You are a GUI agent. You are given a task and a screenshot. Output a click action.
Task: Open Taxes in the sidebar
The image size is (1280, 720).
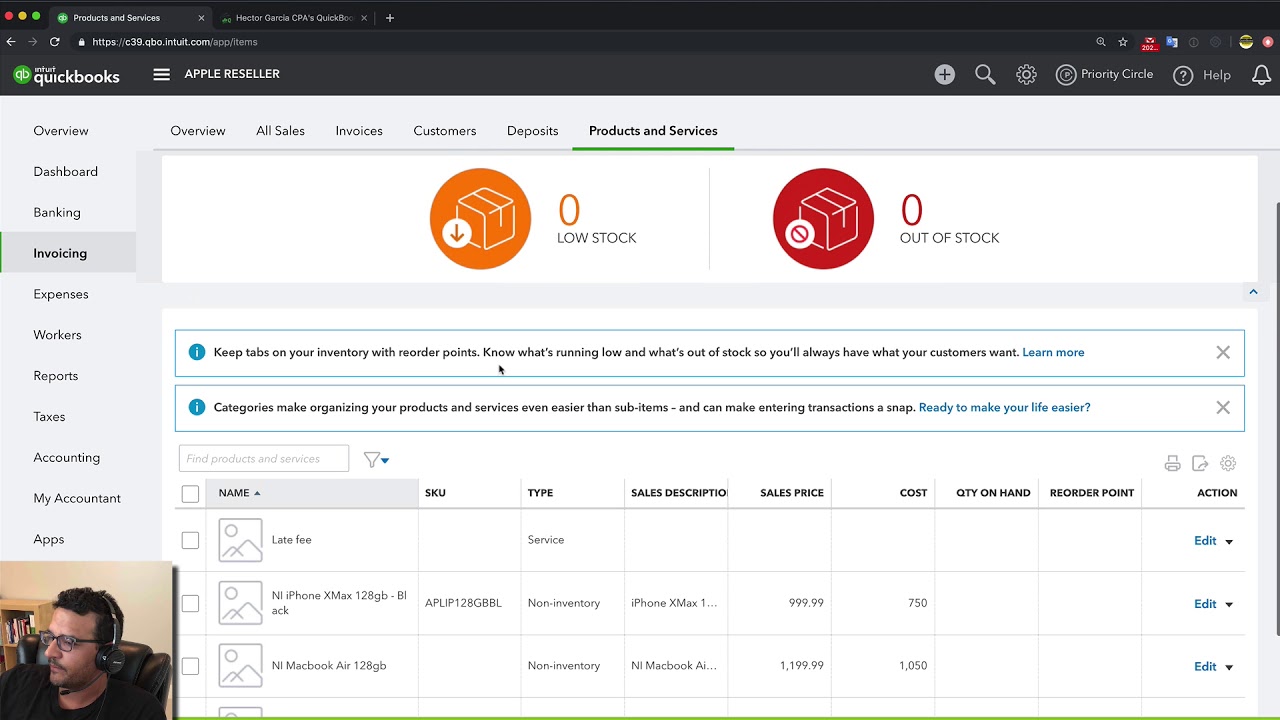pyautogui.click(x=49, y=417)
